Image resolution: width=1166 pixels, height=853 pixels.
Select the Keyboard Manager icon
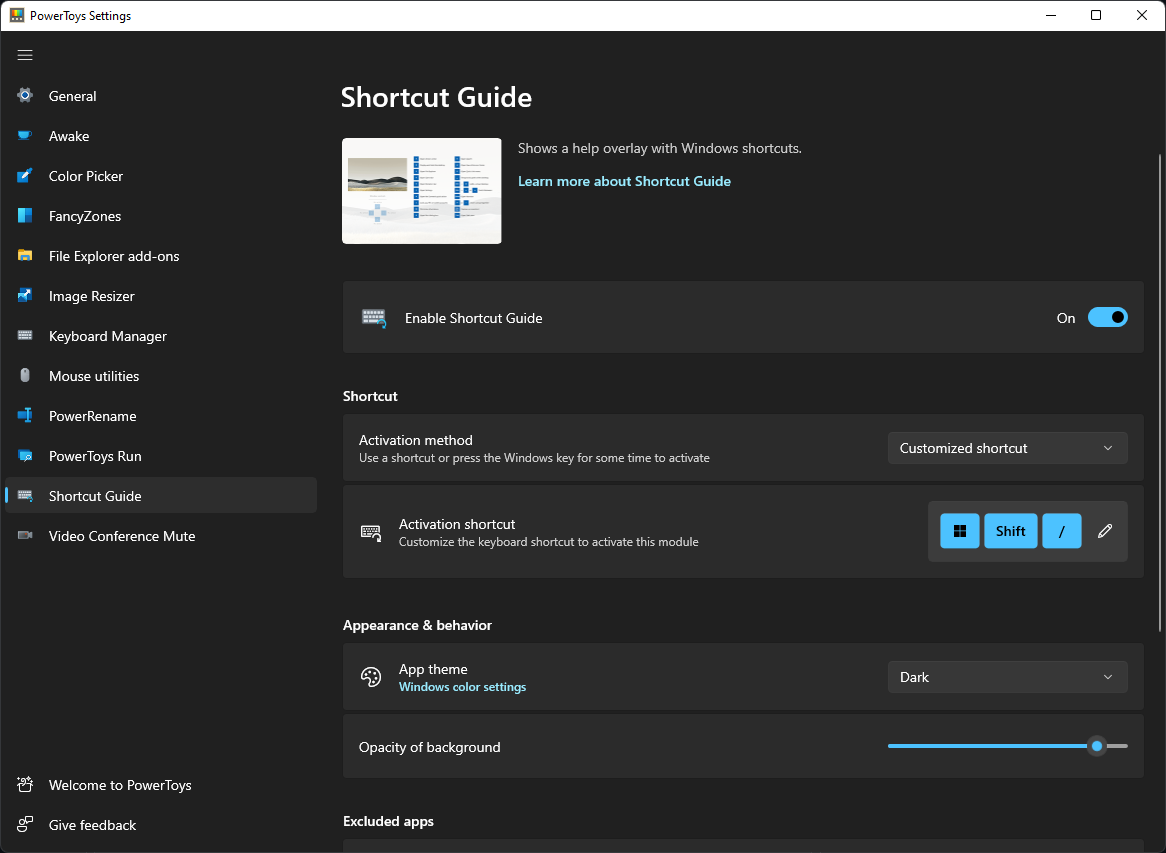point(24,336)
